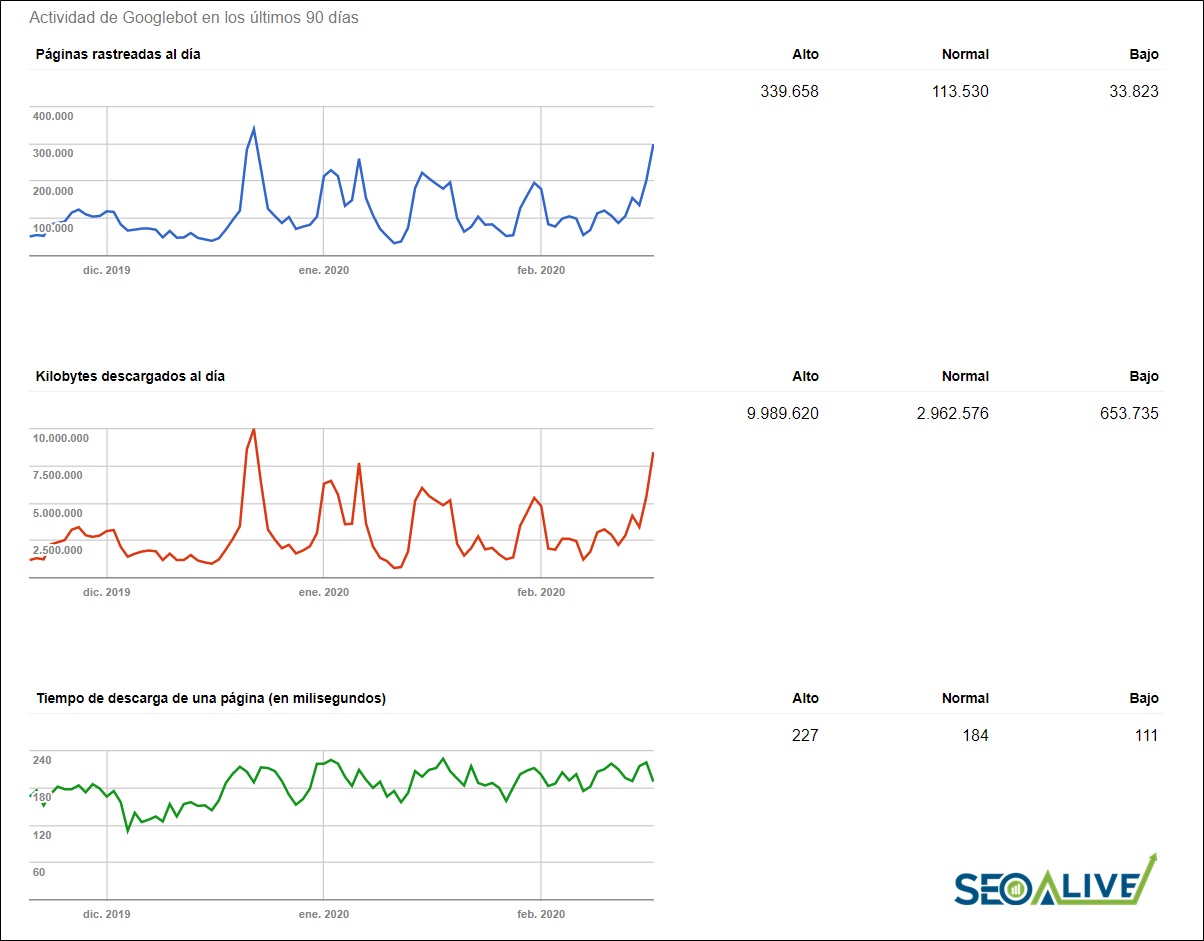Screen dimensions: 1204x941
Task: Click 'dic. 2019' label under the green chart
Action: (x=106, y=914)
